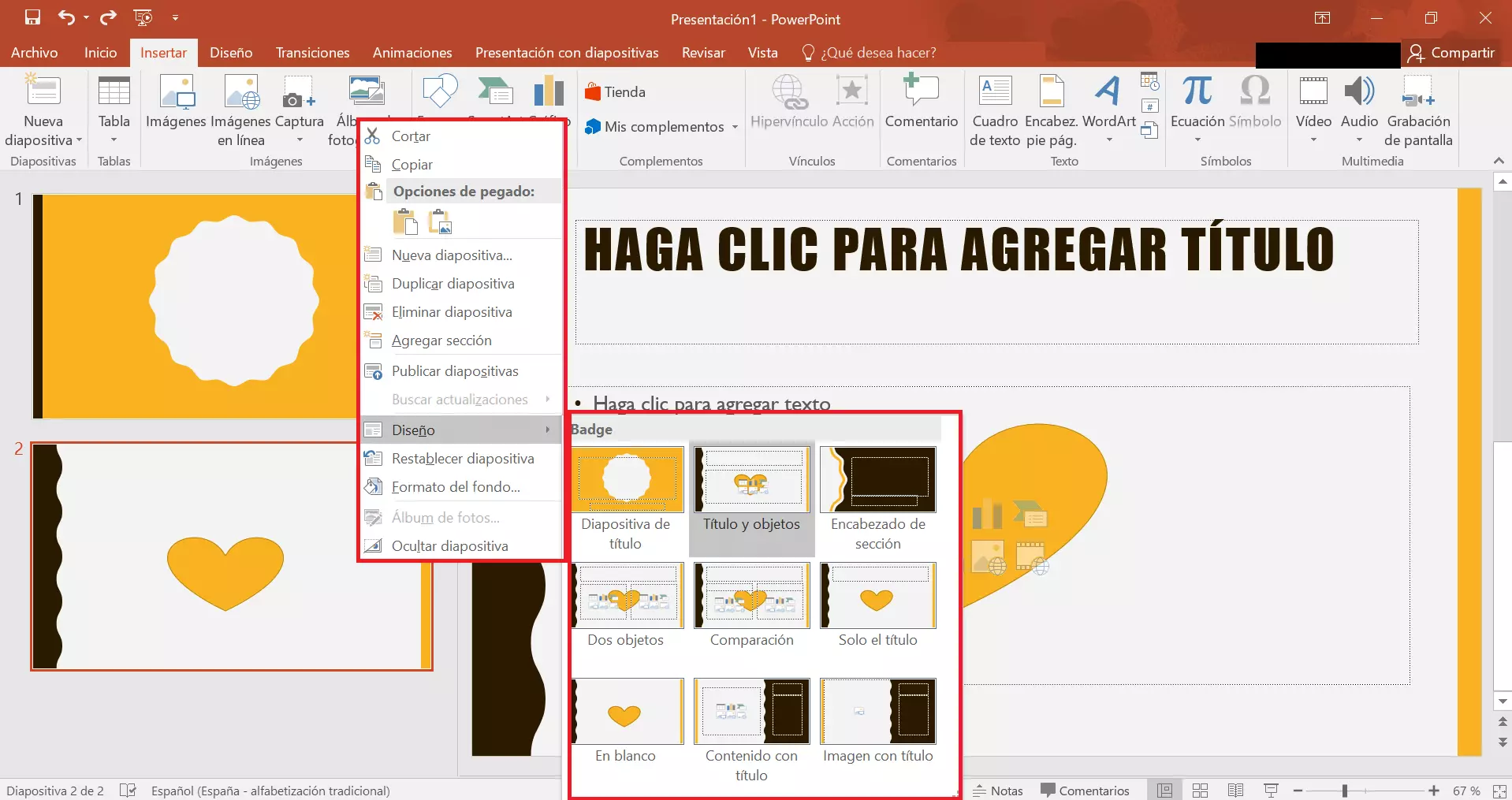This screenshot has height=800, width=1512.
Task: Click the Formas shapes icon
Action: 440,91
